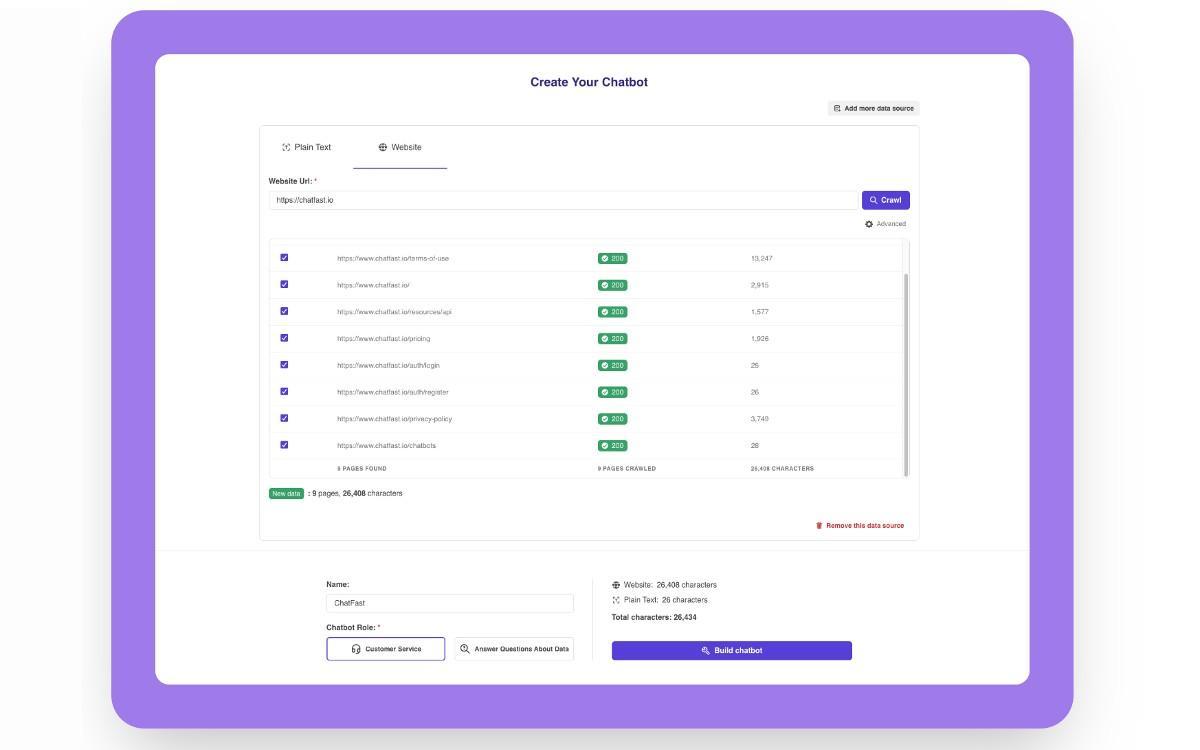Click the globe icon on the Website tab

click(381, 146)
